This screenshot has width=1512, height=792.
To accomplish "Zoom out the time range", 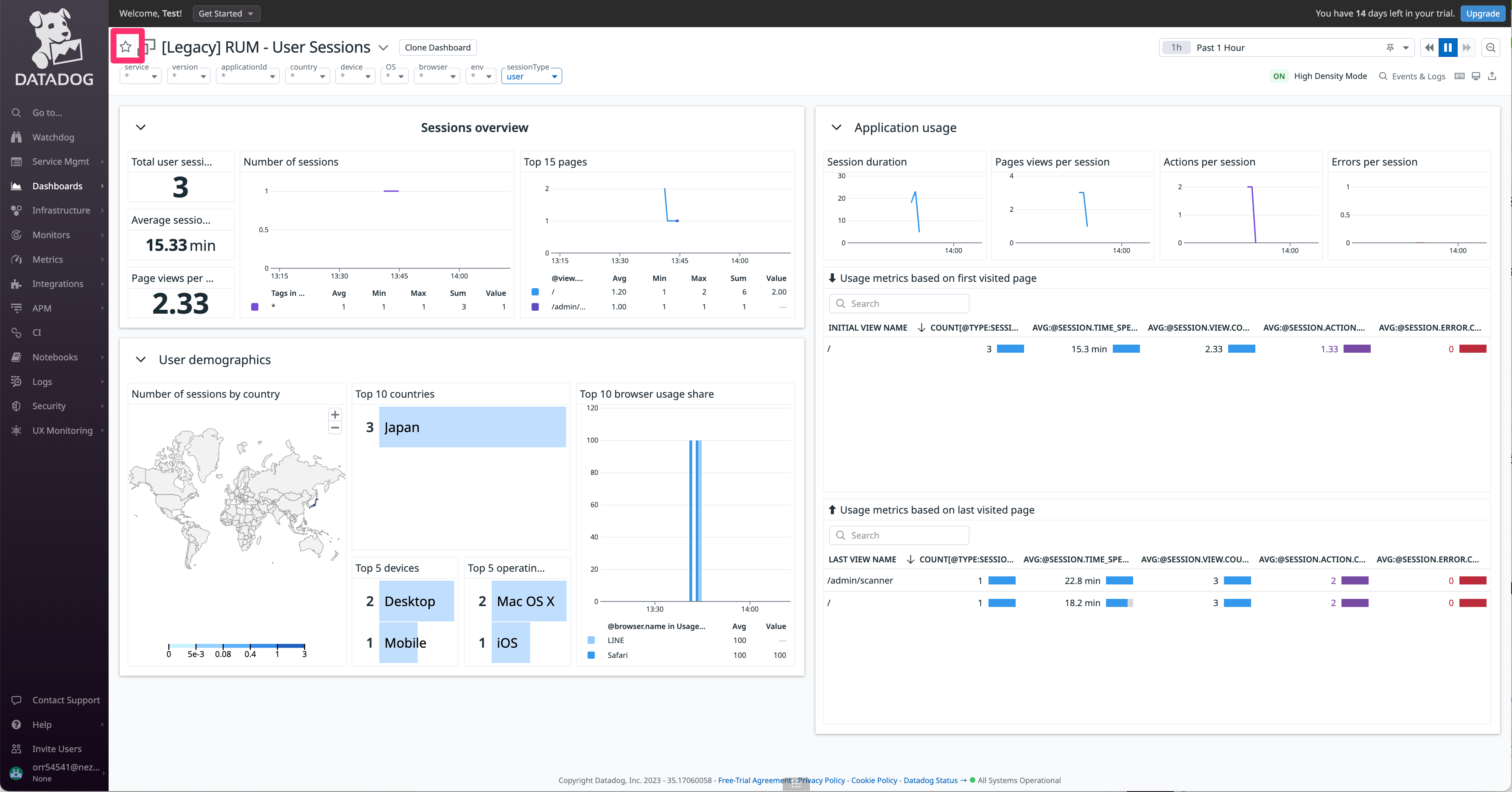I will pyautogui.click(x=1490, y=48).
